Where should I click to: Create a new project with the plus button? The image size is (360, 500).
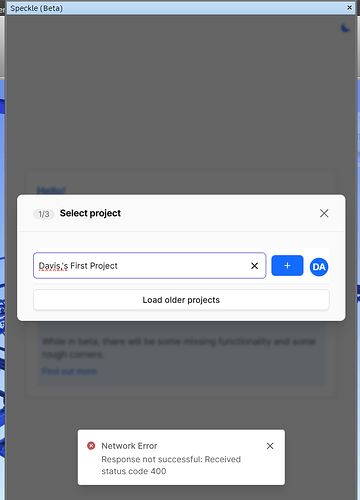click(x=287, y=266)
